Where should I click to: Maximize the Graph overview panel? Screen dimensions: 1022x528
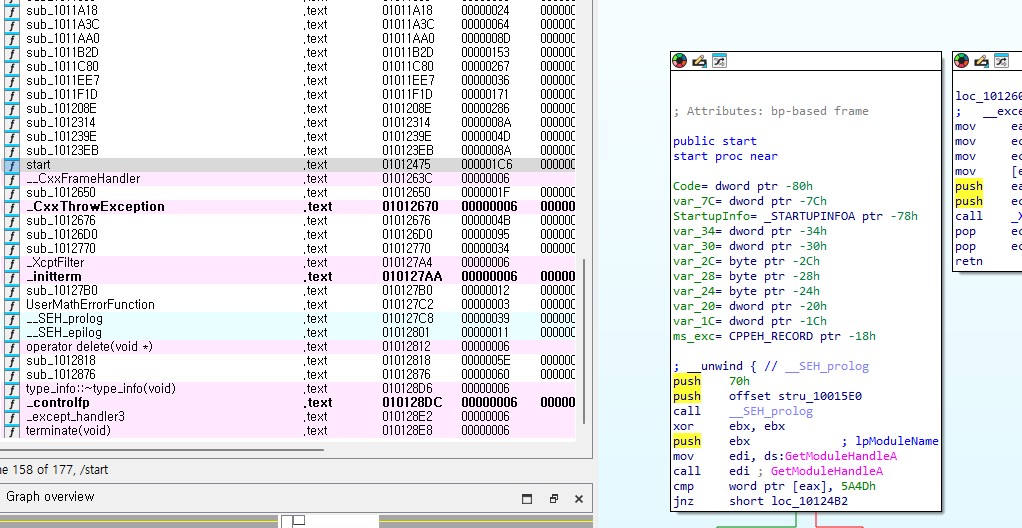point(527,499)
